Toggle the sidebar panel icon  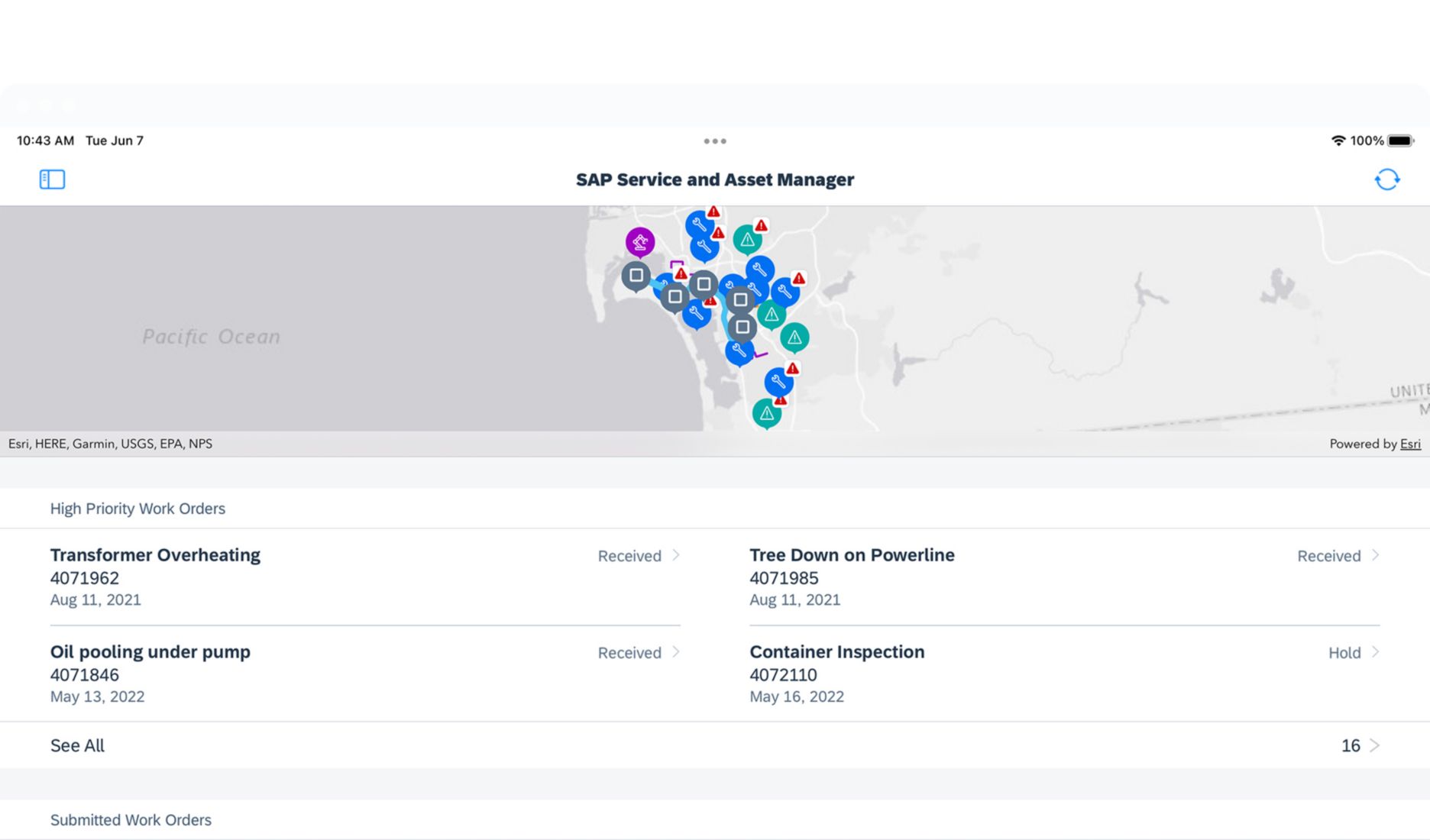point(52,179)
